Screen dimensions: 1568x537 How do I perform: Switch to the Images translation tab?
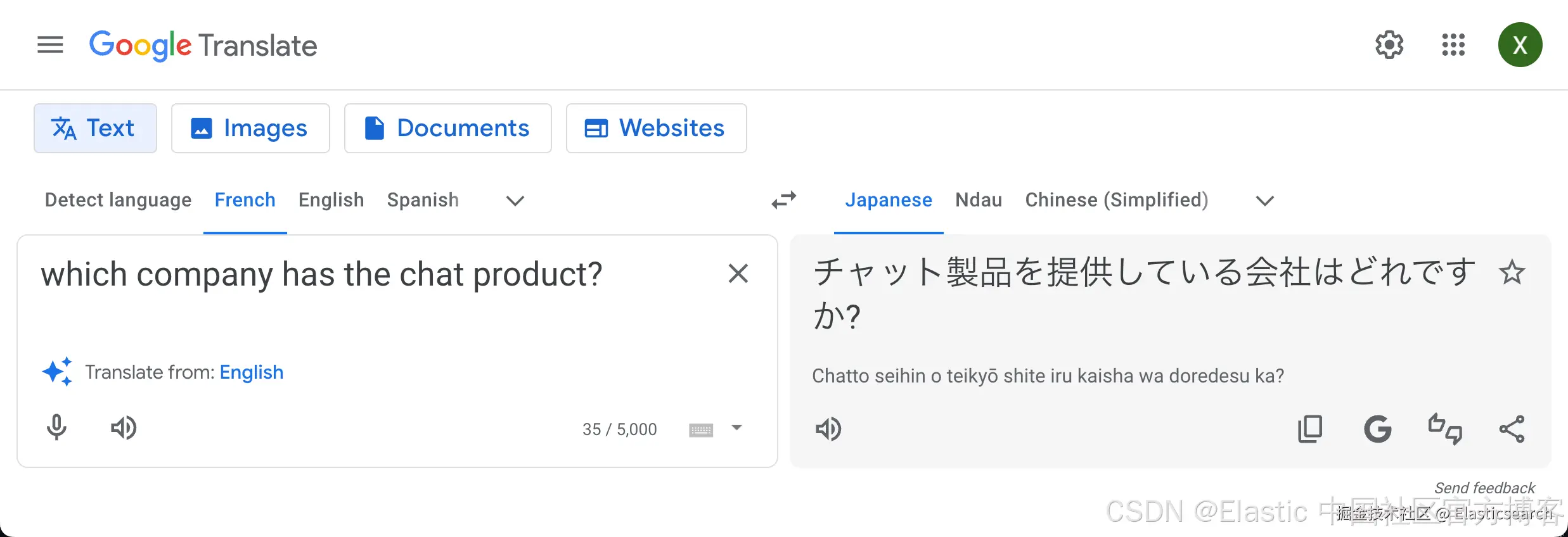pos(250,129)
